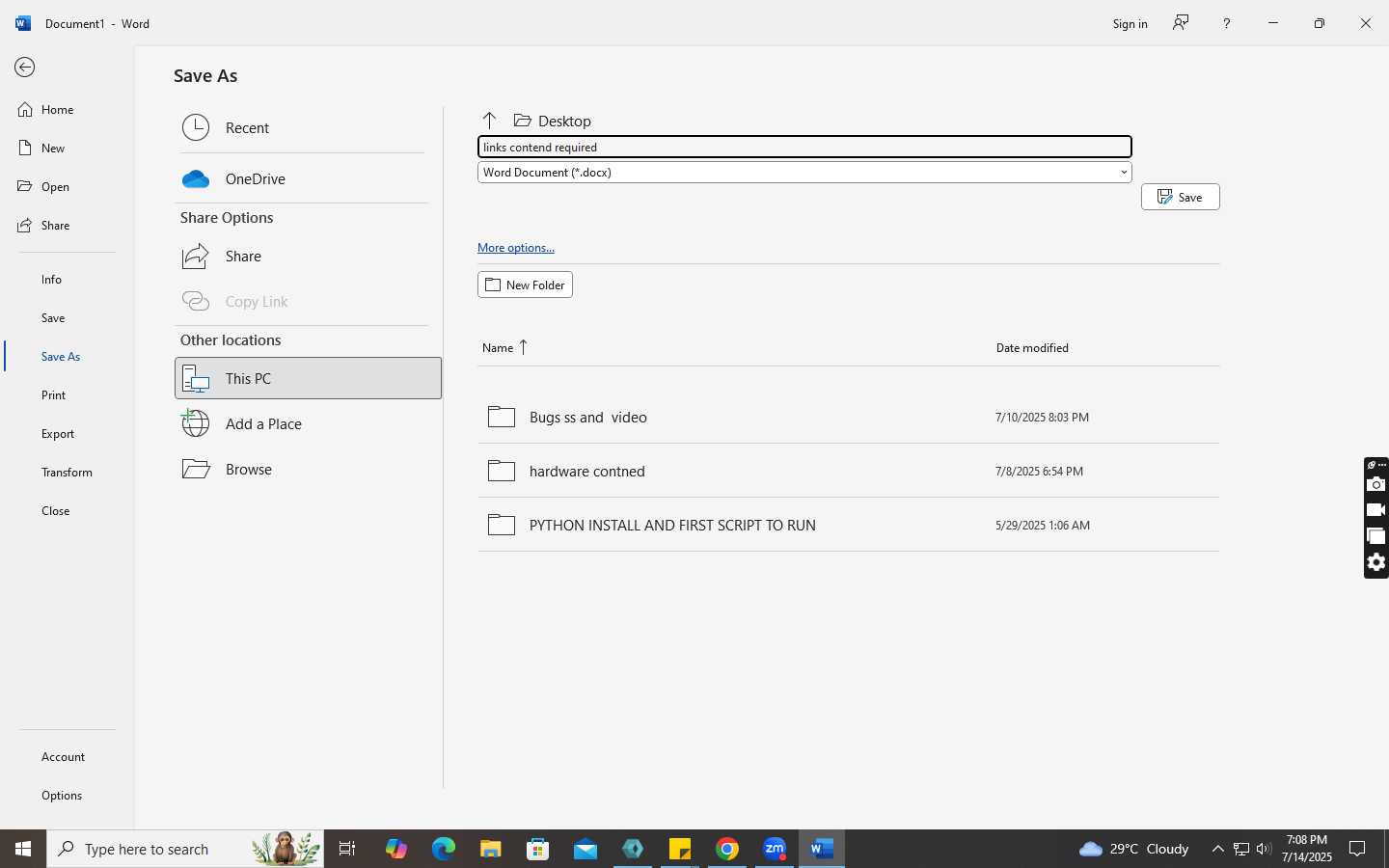Screen dimensions: 1389x868
Task: Click the Save button
Action: pos(1180,197)
